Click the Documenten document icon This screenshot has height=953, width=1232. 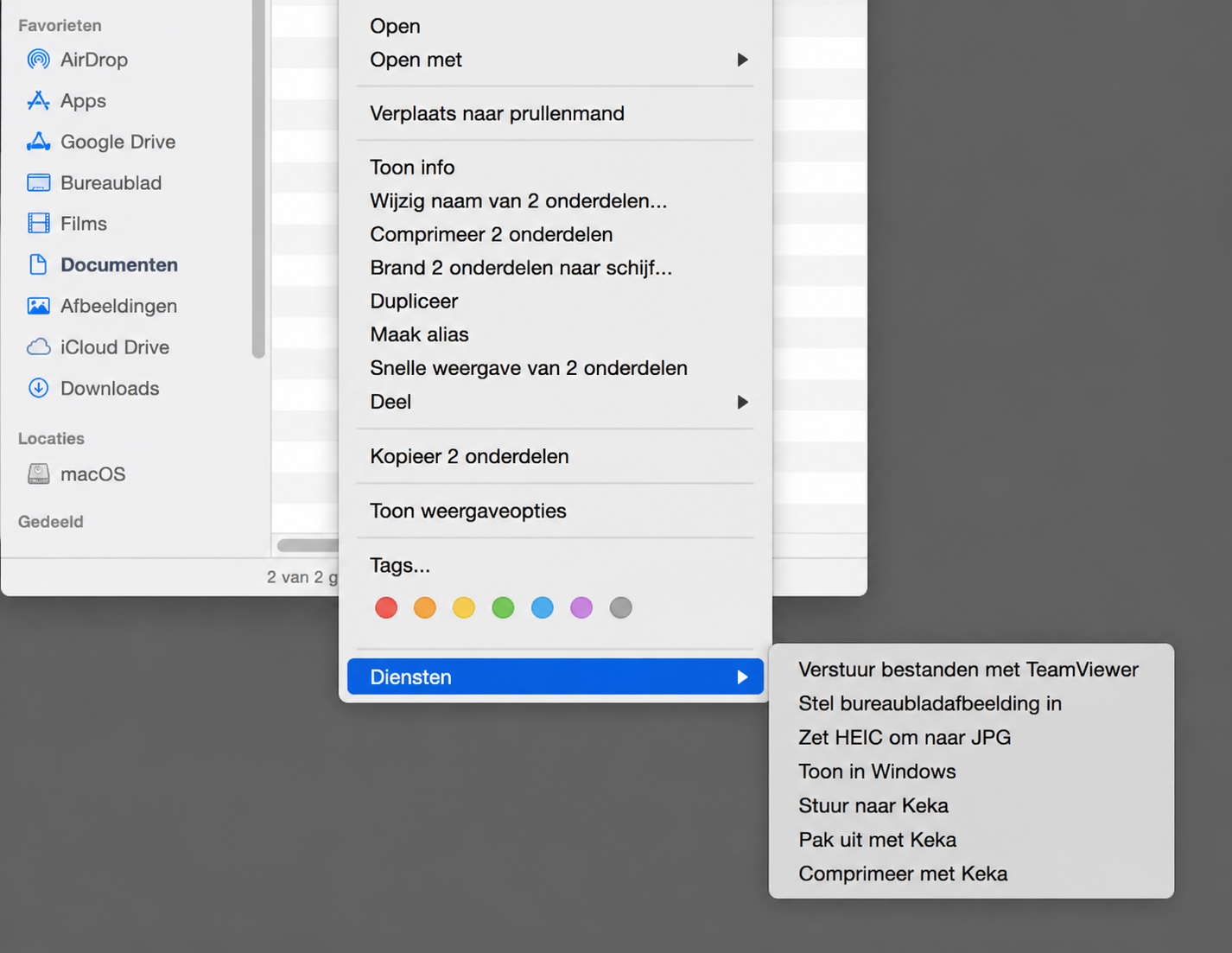[x=38, y=264]
